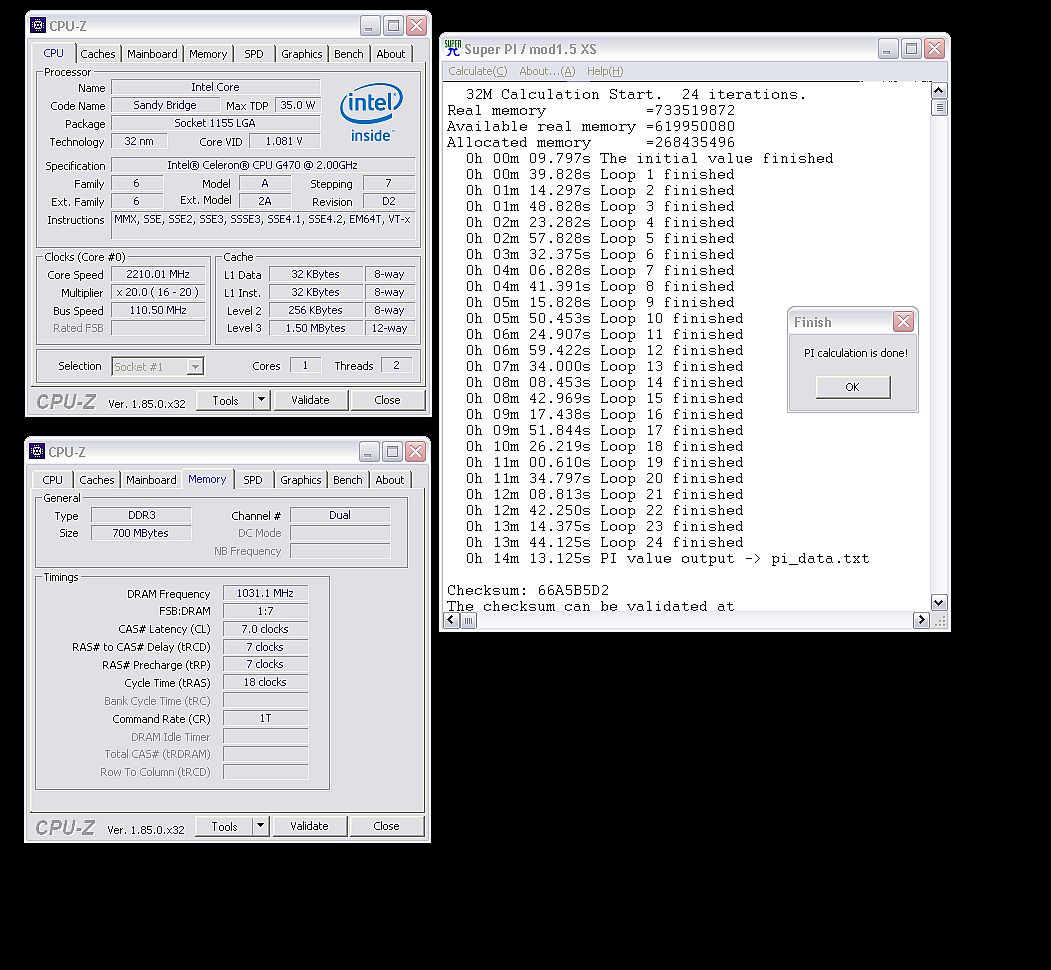Open Help menu in Super PI

click(x=605, y=71)
